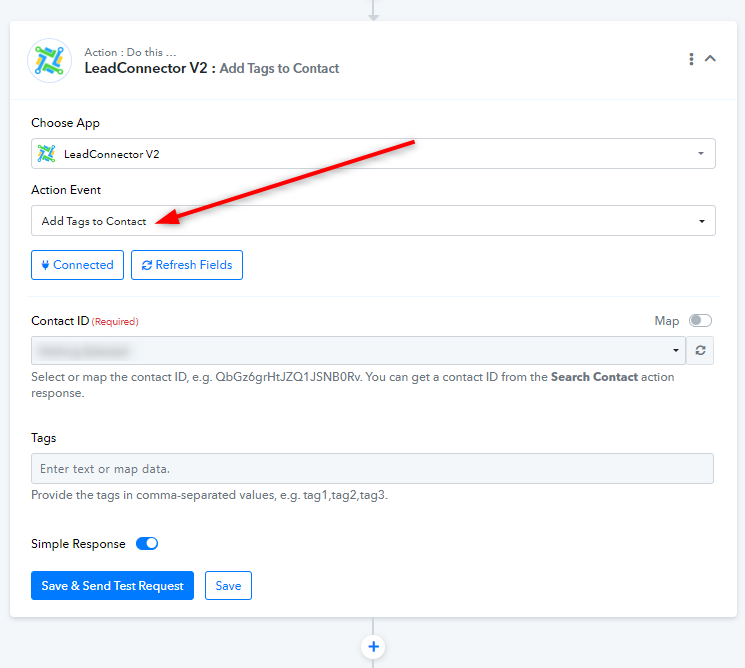Add a new step with plus icon
This screenshot has height=668, width=745.
point(373,647)
